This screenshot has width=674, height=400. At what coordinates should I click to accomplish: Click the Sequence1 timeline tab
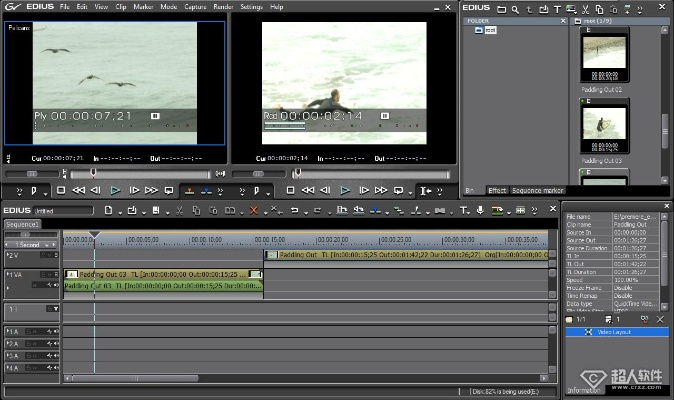[21, 225]
